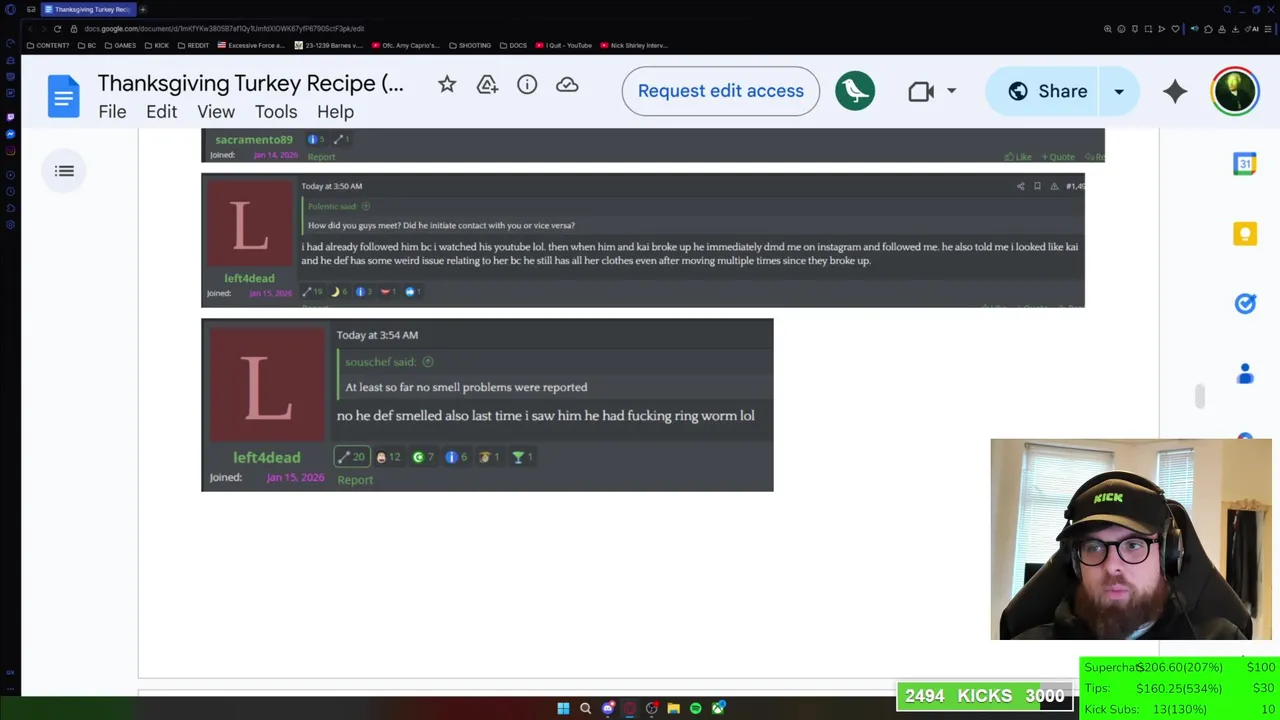The image size is (1280, 720).
Task: Open the File menu
Action: click(112, 112)
